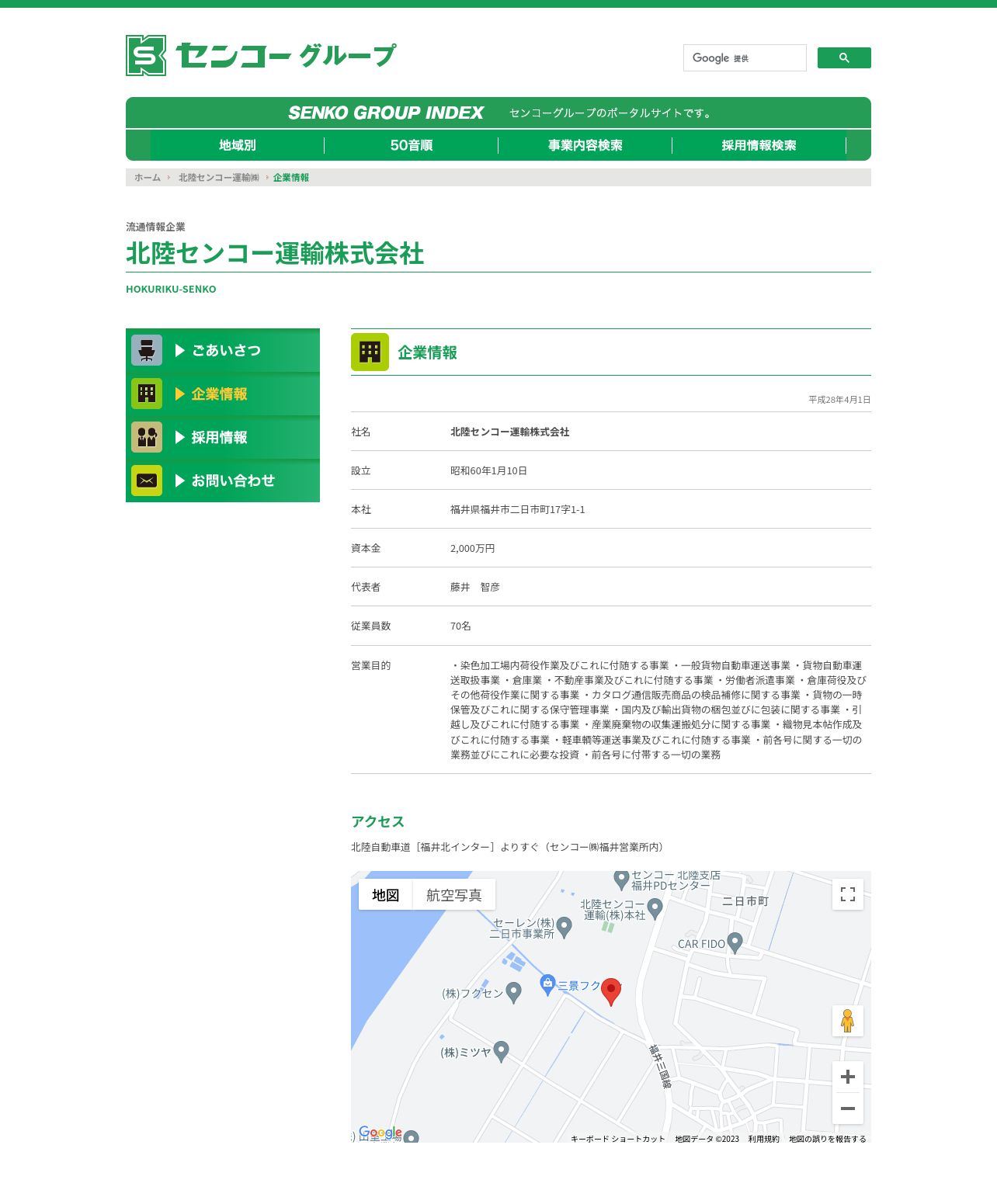
Task: Open お問い合わせ sidebar menu item
Action: [x=223, y=481]
